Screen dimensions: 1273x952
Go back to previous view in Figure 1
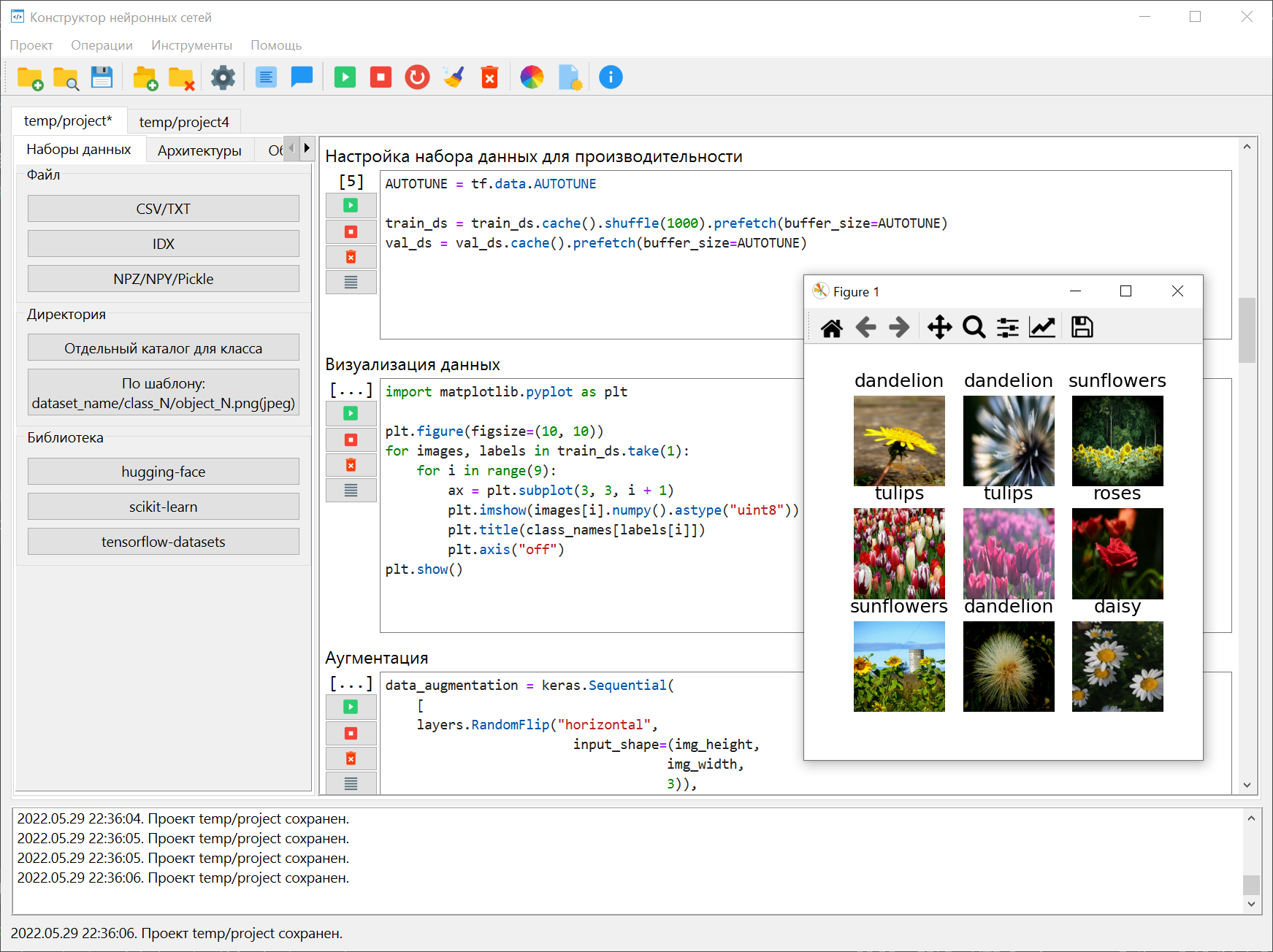(865, 328)
